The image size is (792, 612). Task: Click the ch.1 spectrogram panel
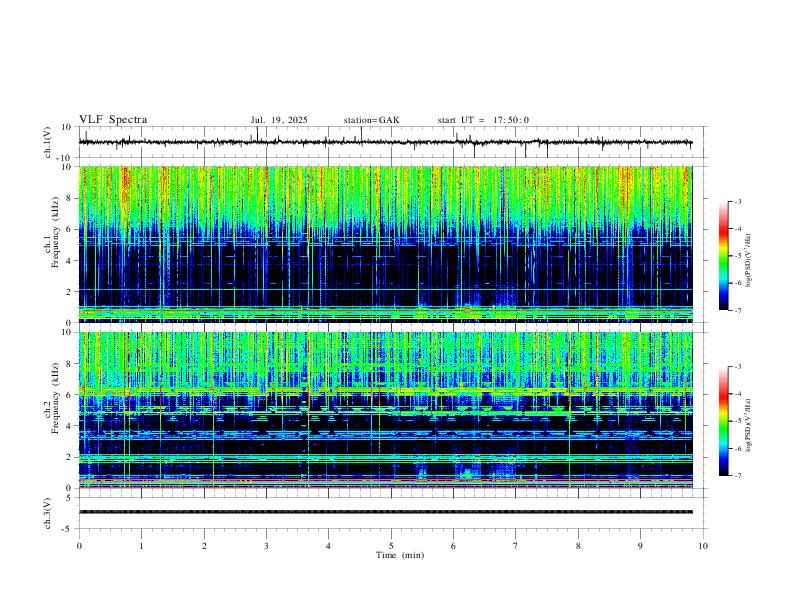(x=385, y=244)
